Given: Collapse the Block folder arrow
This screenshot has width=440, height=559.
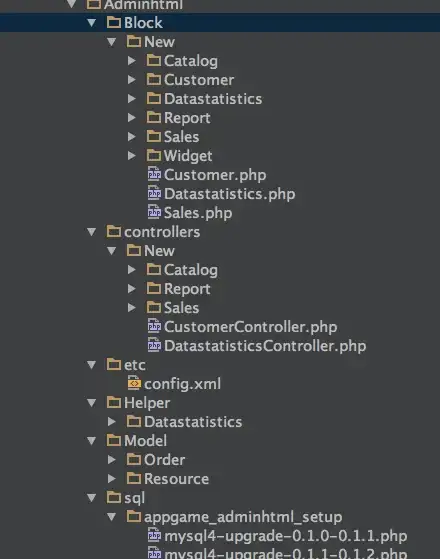Looking at the screenshot, I should 92,23.
